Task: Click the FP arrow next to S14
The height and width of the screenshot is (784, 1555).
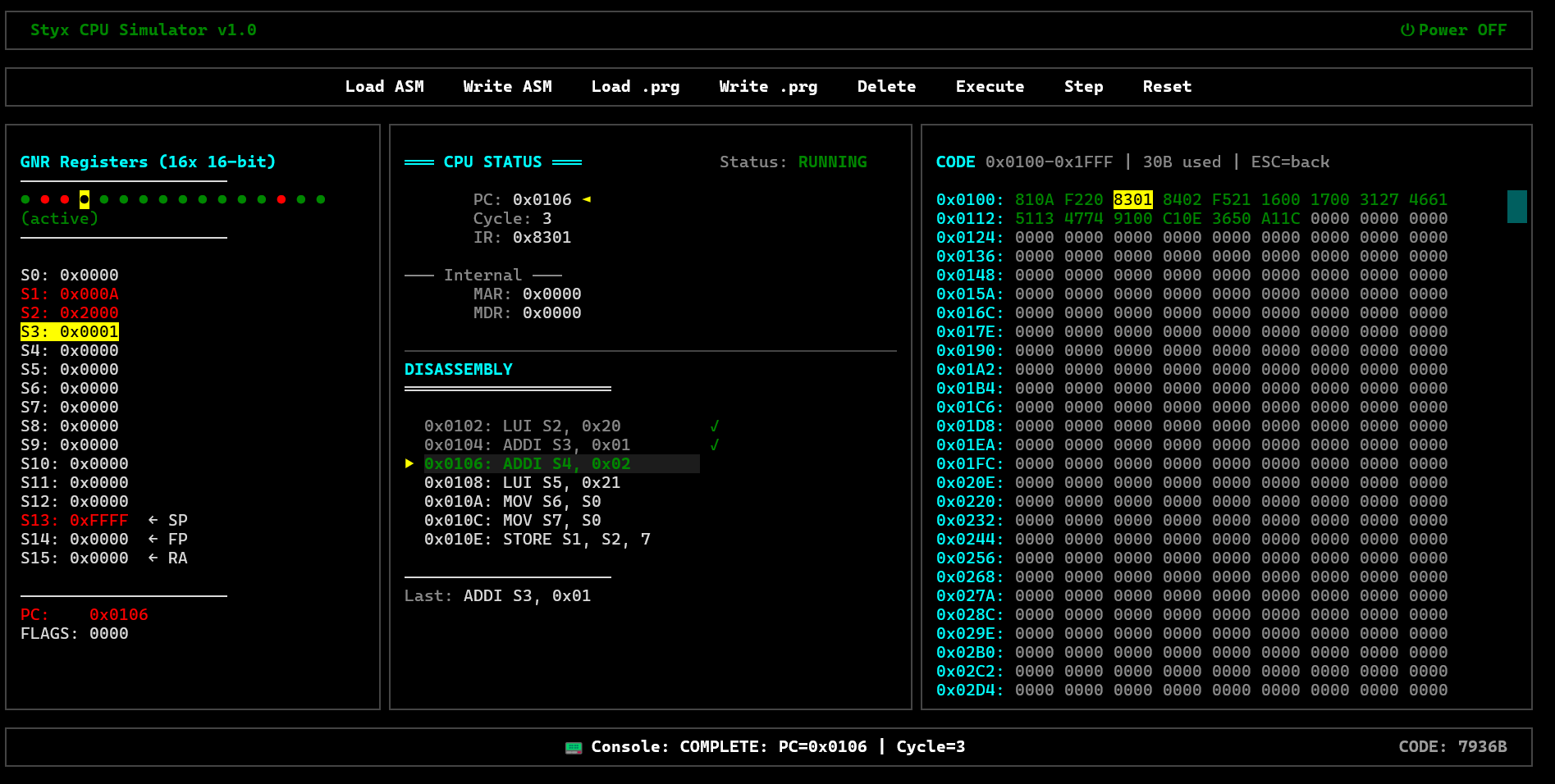Action: pos(153,539)
